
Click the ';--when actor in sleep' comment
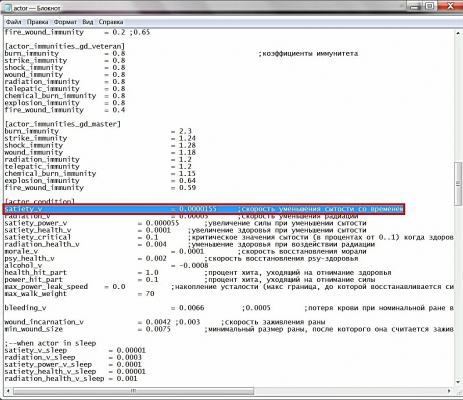click(50, 343)
